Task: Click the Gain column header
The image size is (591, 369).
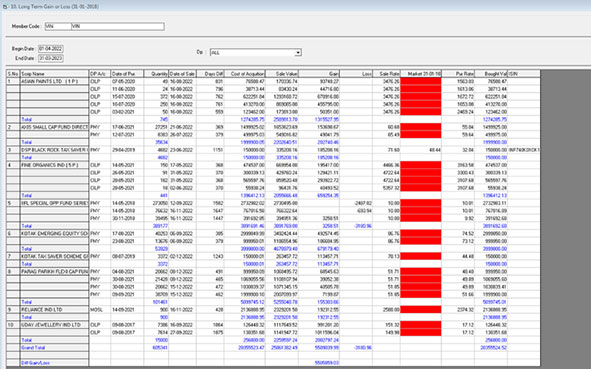Action: pos(319,74)
